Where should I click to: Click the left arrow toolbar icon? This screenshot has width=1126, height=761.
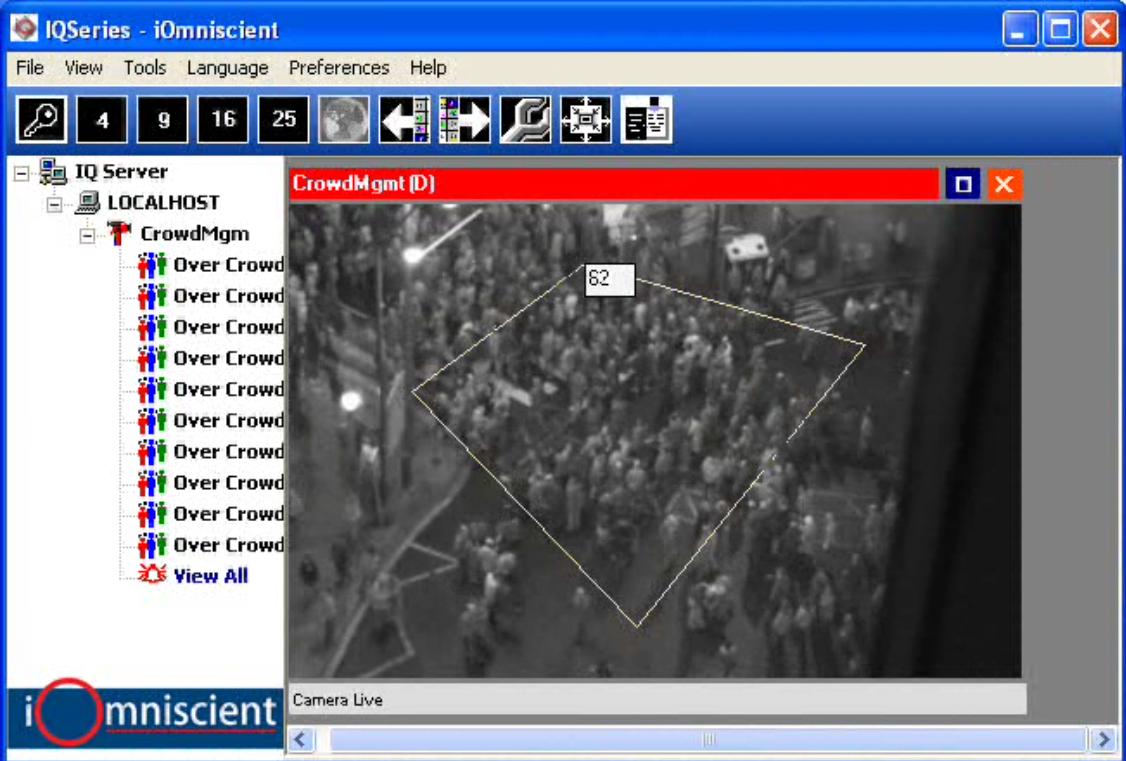pos(404,120)
